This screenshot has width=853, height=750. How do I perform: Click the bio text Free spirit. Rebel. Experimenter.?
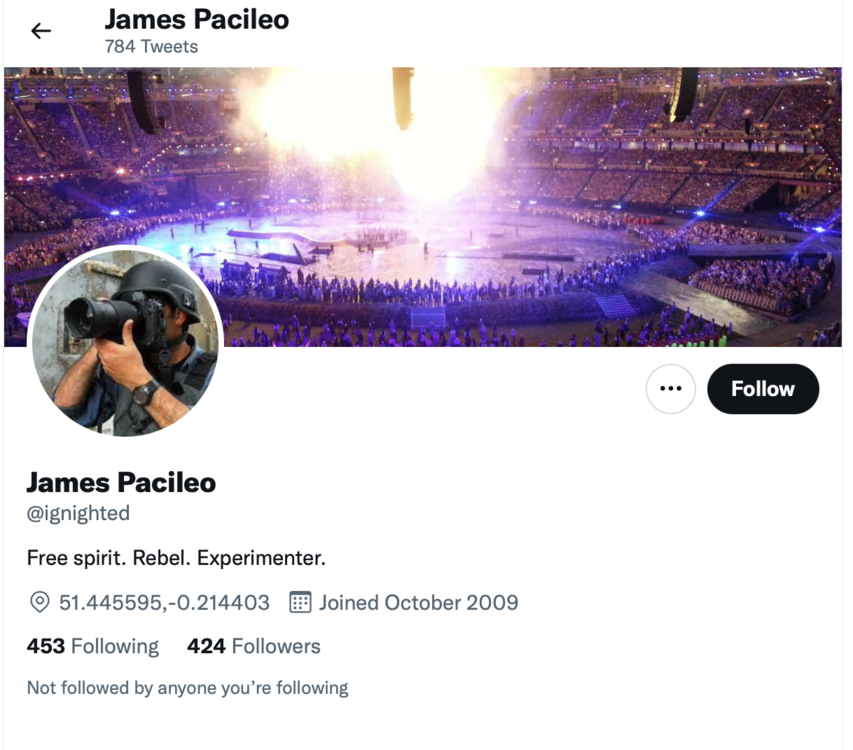pos(176,557)
